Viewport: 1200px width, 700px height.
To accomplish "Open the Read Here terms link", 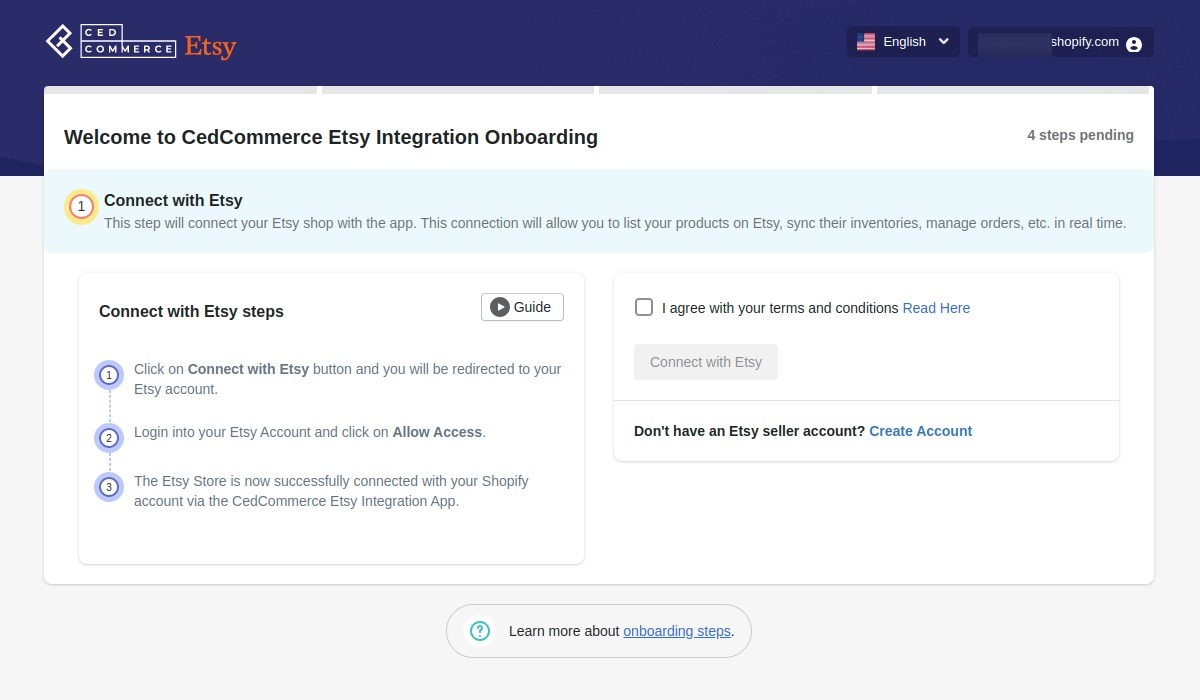I will point(936,308).
